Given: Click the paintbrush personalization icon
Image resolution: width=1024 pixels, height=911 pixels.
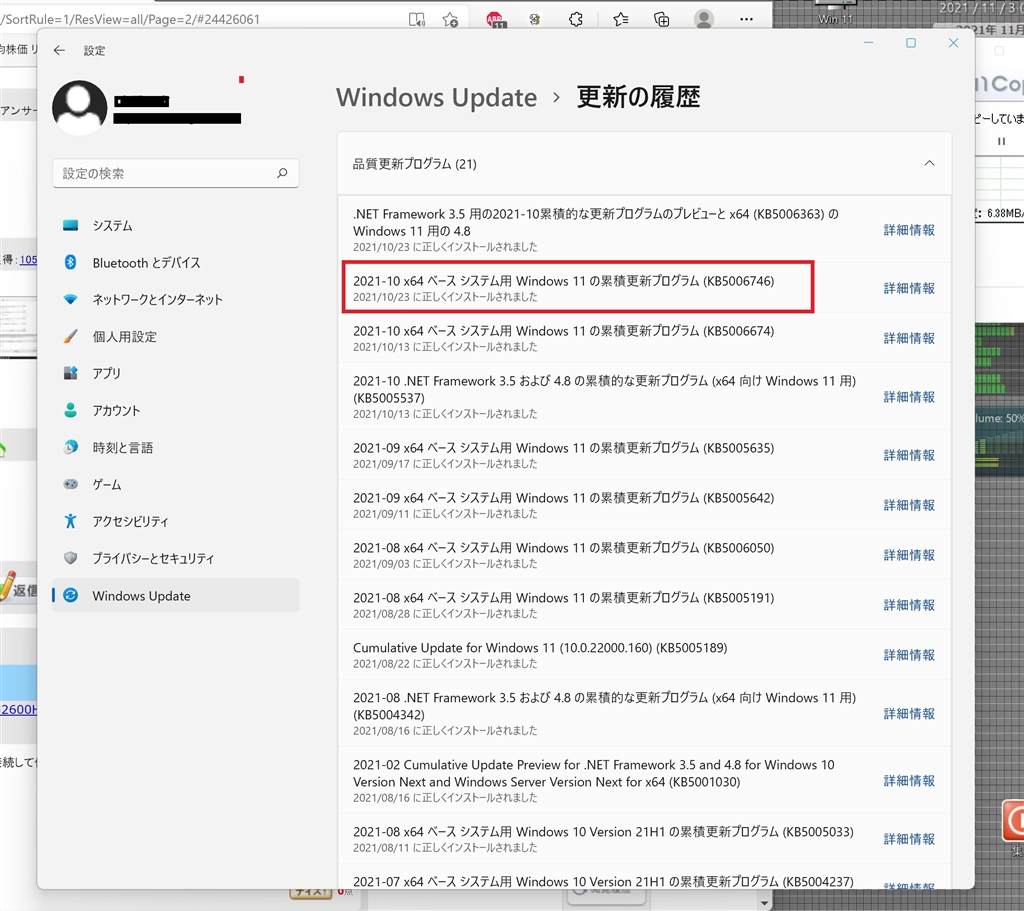Looking at the screenshot, I should (71, 336).
